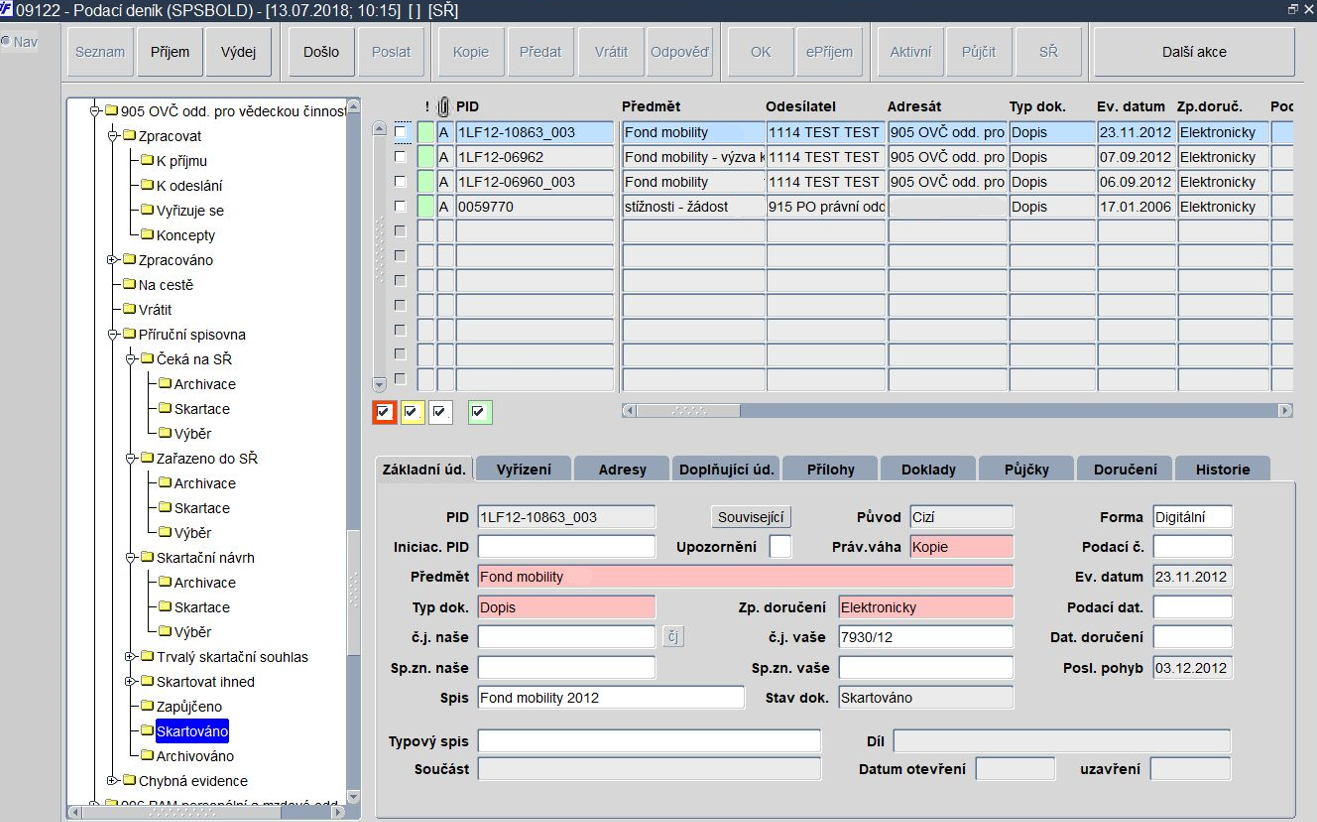Click the Podací č. input field
1317x822 pixels.
pyautogui.click(x=1192, y=547)
